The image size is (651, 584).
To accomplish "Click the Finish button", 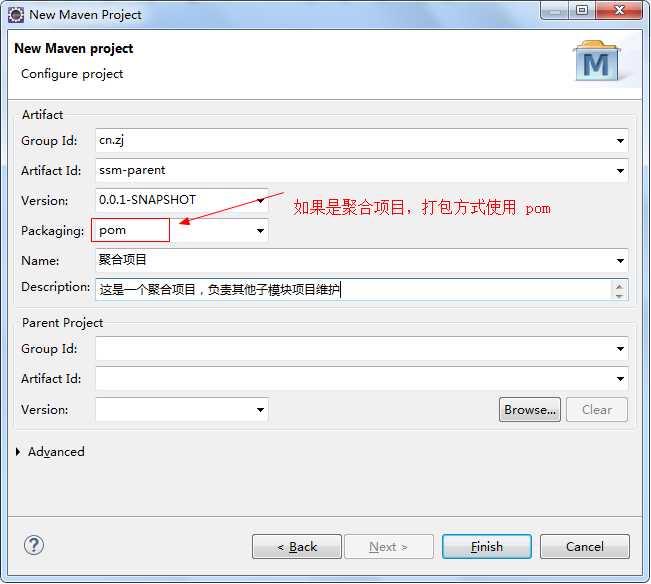I will pos(487,547).
